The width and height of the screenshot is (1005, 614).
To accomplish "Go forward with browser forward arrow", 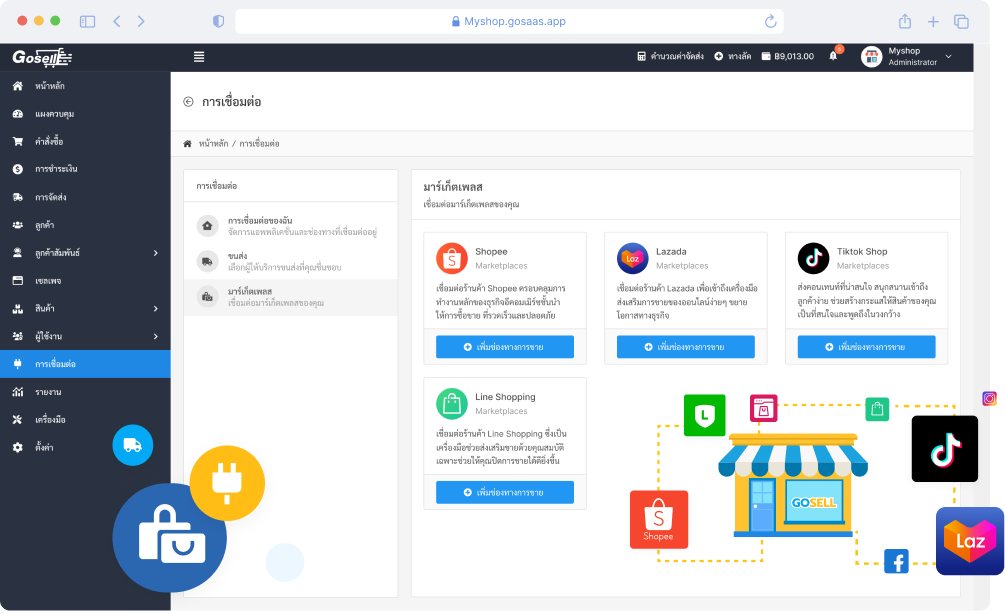I will pyautogui.click(x=141, y=22).
